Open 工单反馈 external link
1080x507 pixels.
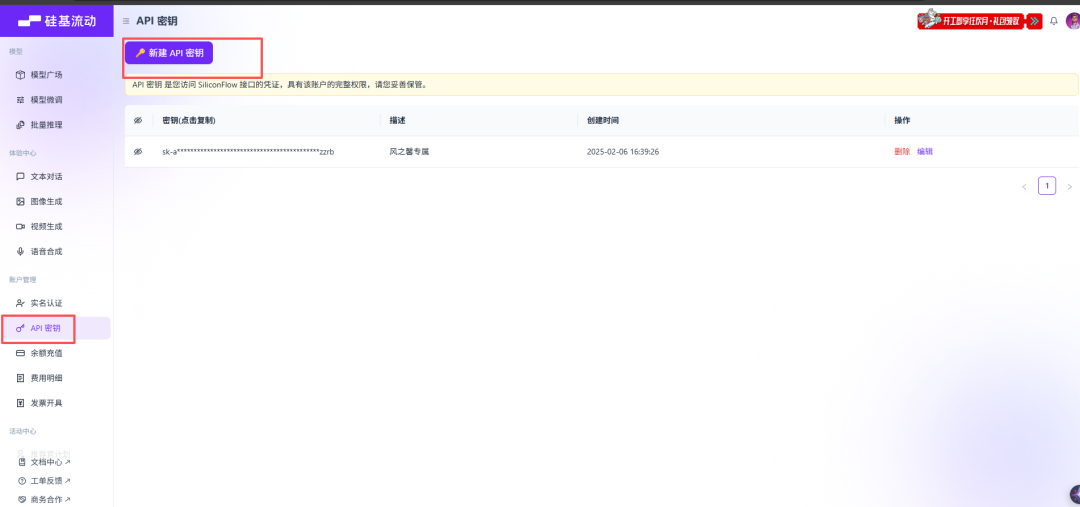46,481
